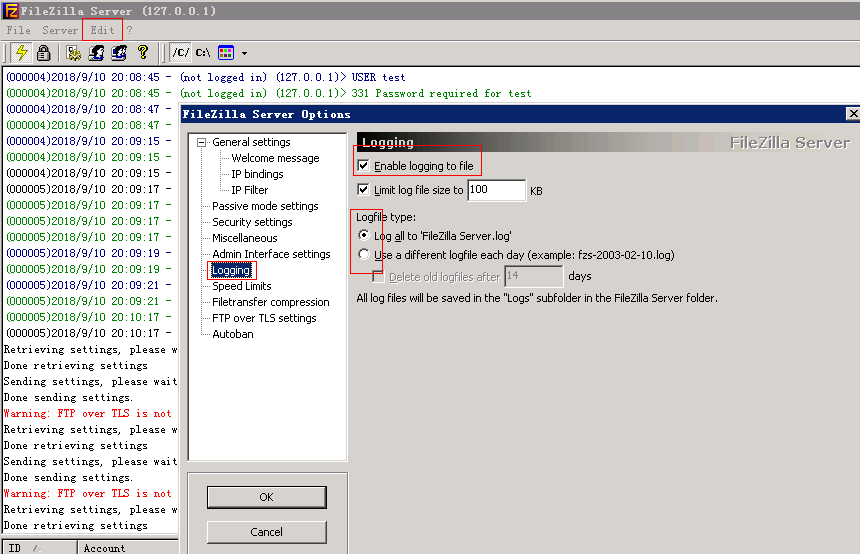The image size is (860, 554).
Task: Open the Edit menu
Action: (x=102, y=30)
